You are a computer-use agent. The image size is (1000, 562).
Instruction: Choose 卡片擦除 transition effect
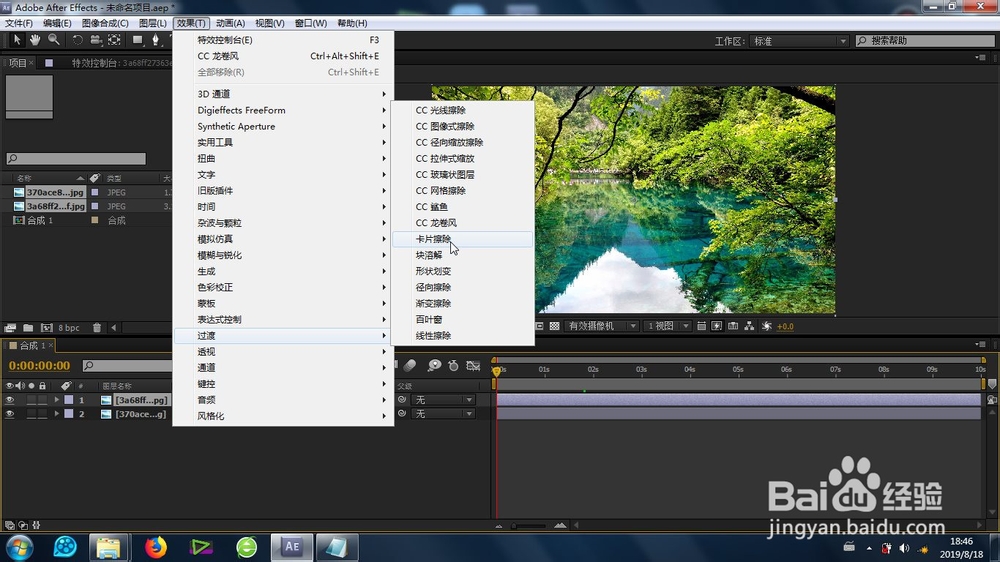pos(462,239)
